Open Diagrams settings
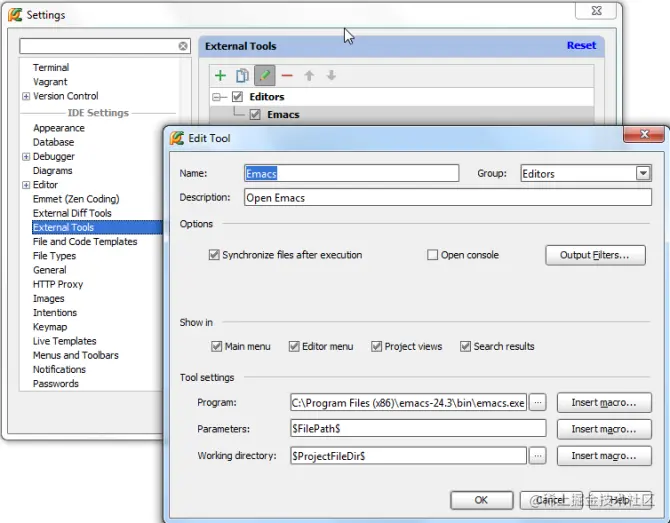The image size is (670, 523). (x=53, y=170)
